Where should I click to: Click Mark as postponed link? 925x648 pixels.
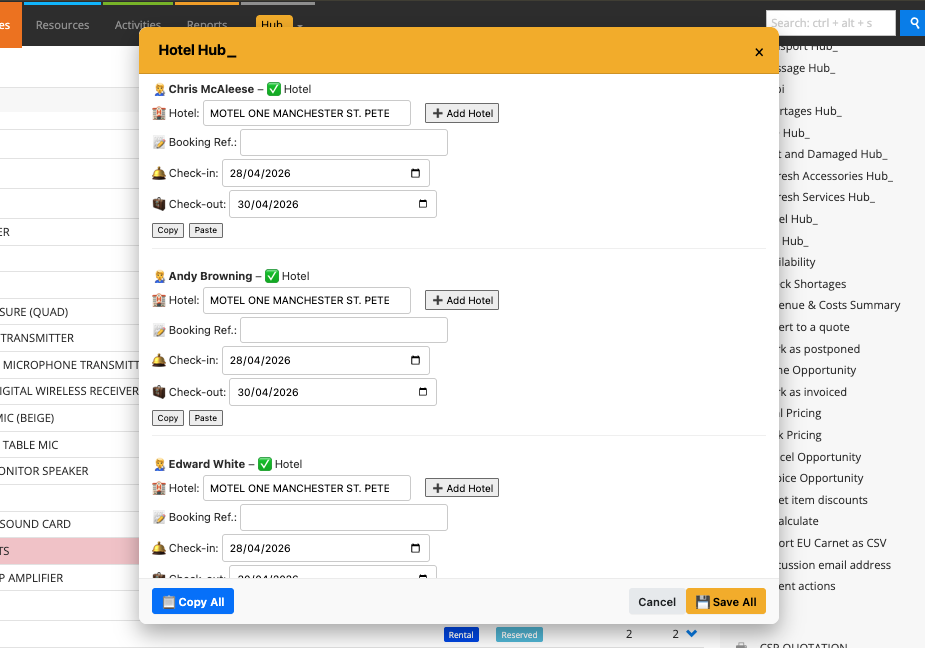point(819,349)
